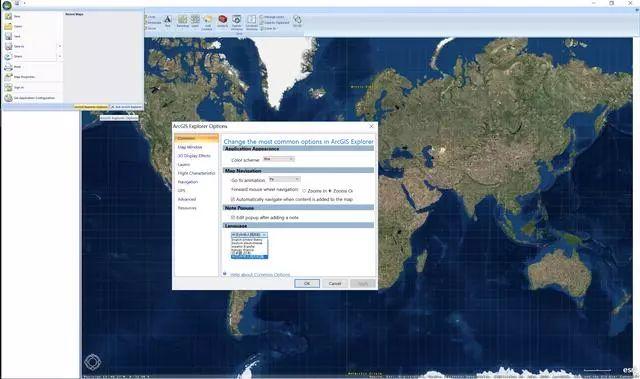Open Help about Common Options link
Image resolution: width=640 pixels, height=379 pixels.
[x=260, y=275]
